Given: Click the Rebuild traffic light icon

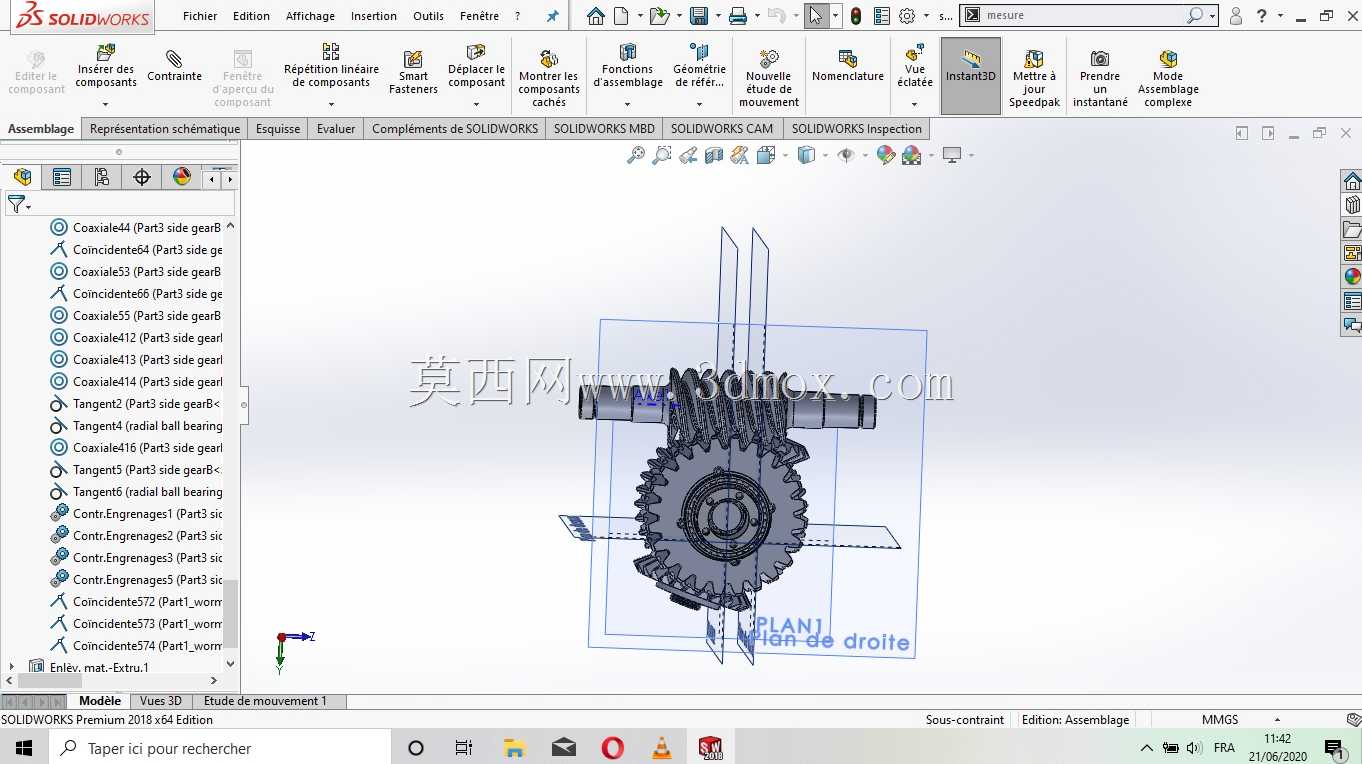Looking at the screenshot, I should [x=856, y=16].
